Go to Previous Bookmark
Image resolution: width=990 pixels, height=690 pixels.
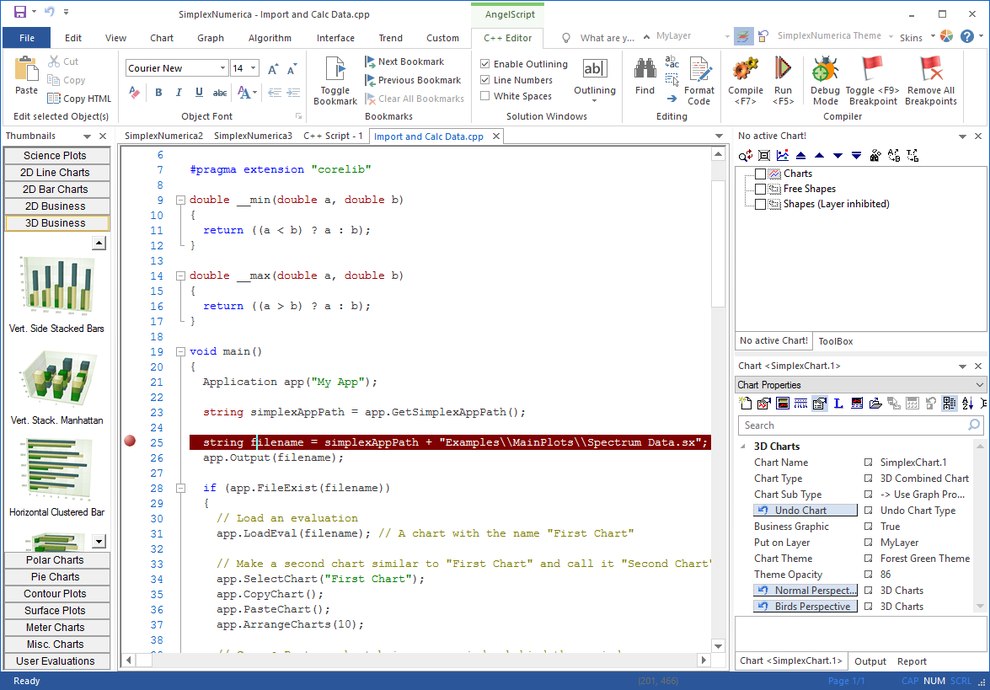pyautogui.click(x=413, y=80)
